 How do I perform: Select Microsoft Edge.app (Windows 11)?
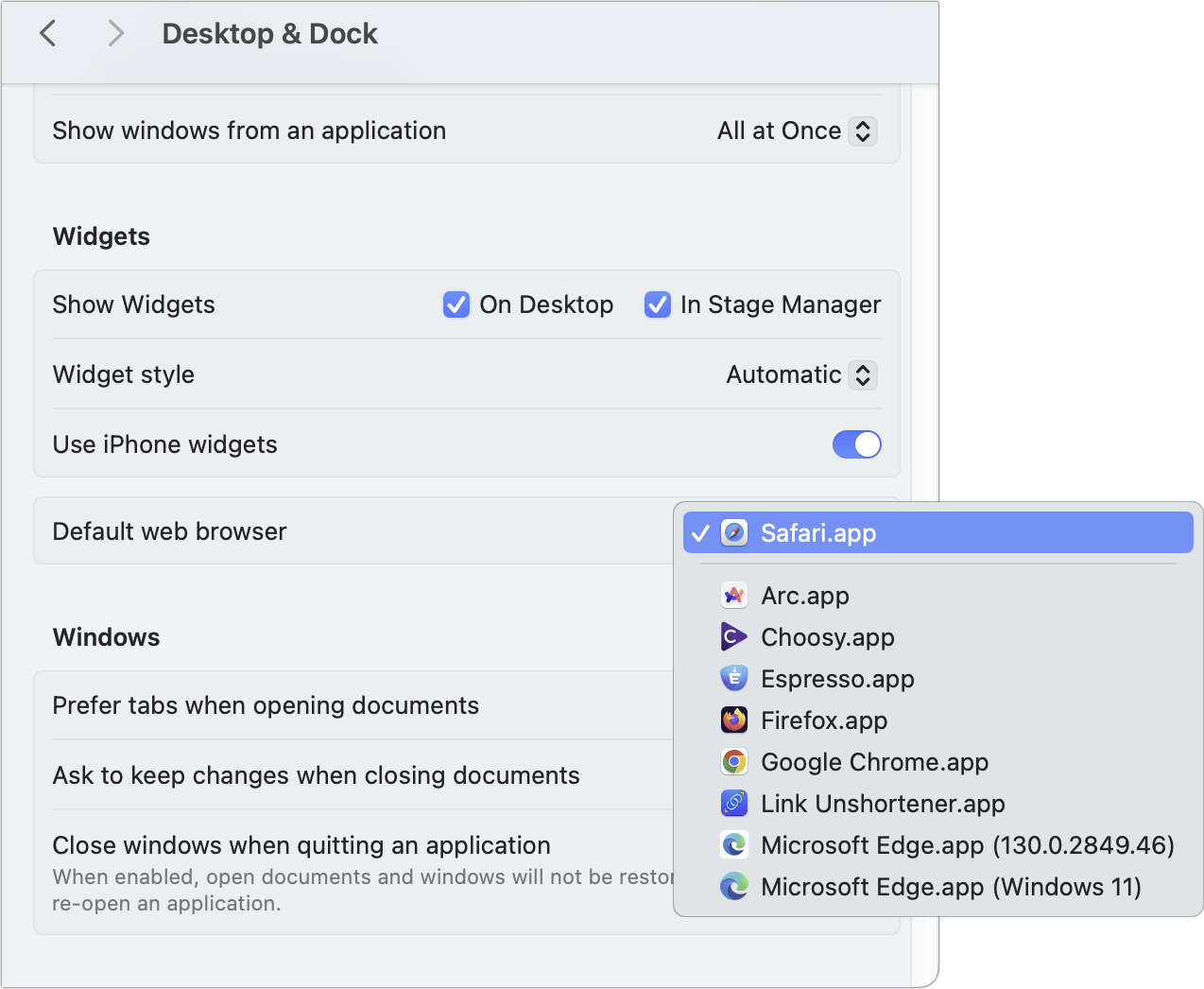click(x=938, y=887)
